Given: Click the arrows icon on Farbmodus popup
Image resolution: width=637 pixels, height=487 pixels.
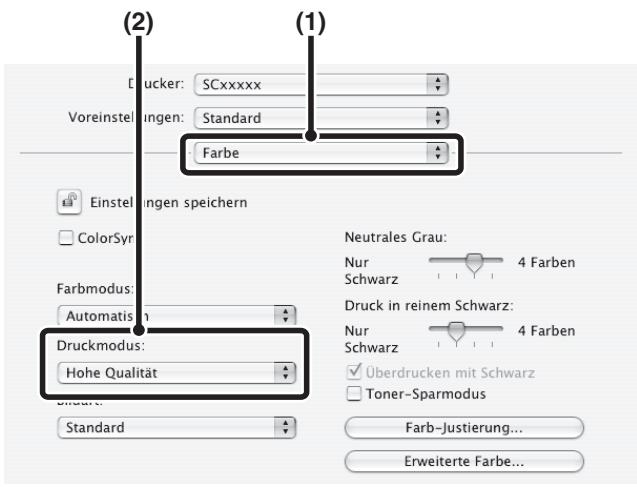Looking at the screenshot, I should [x=285, y=316].
